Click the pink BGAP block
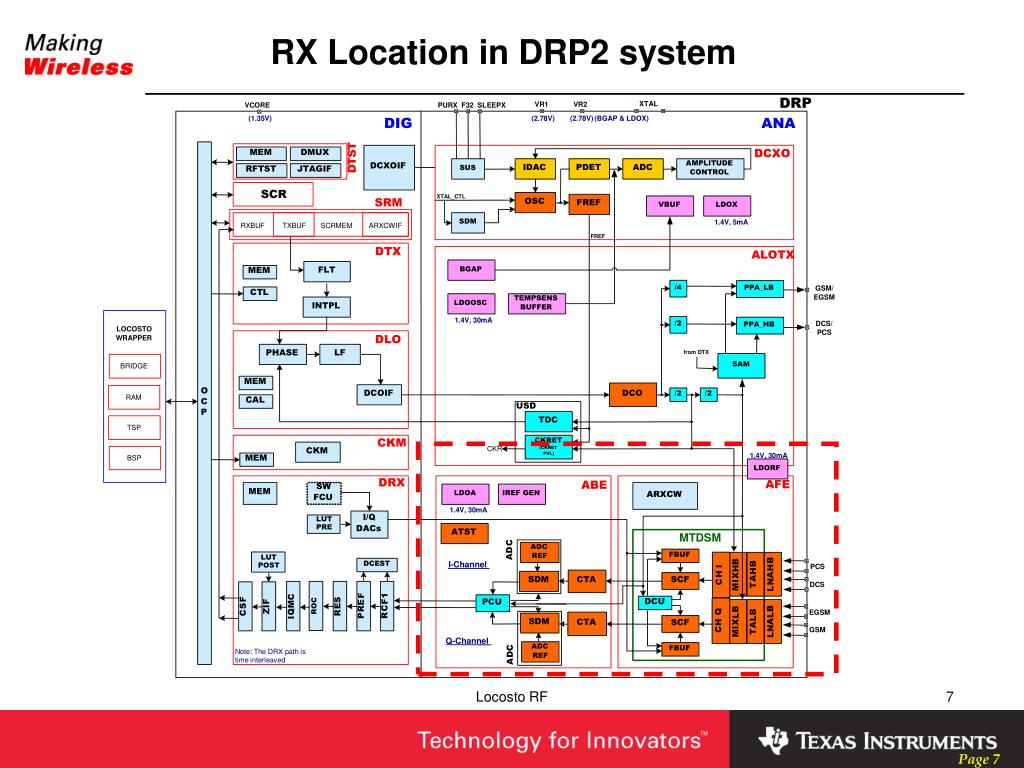Screen dimensions: 1024x768 point(471,270)
